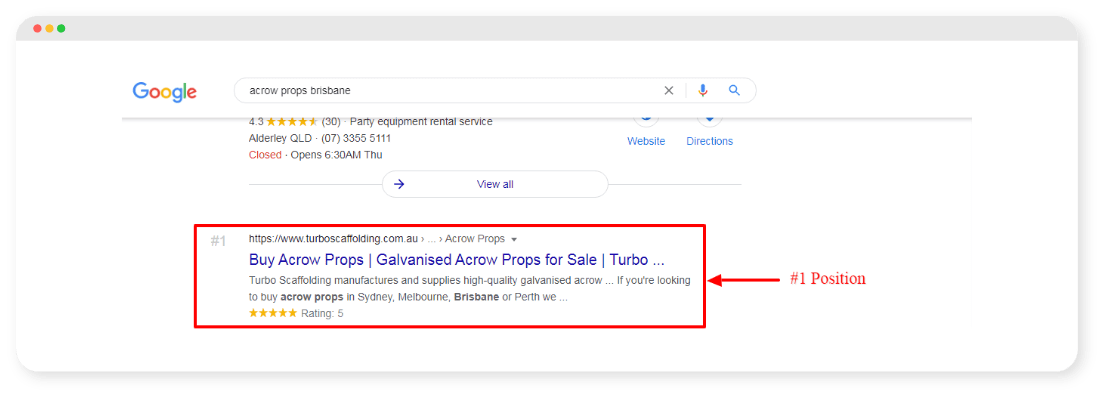The image size is (1104, 398).
Task: Start voice search with the microphone icon
Action: tap(703, 90)
